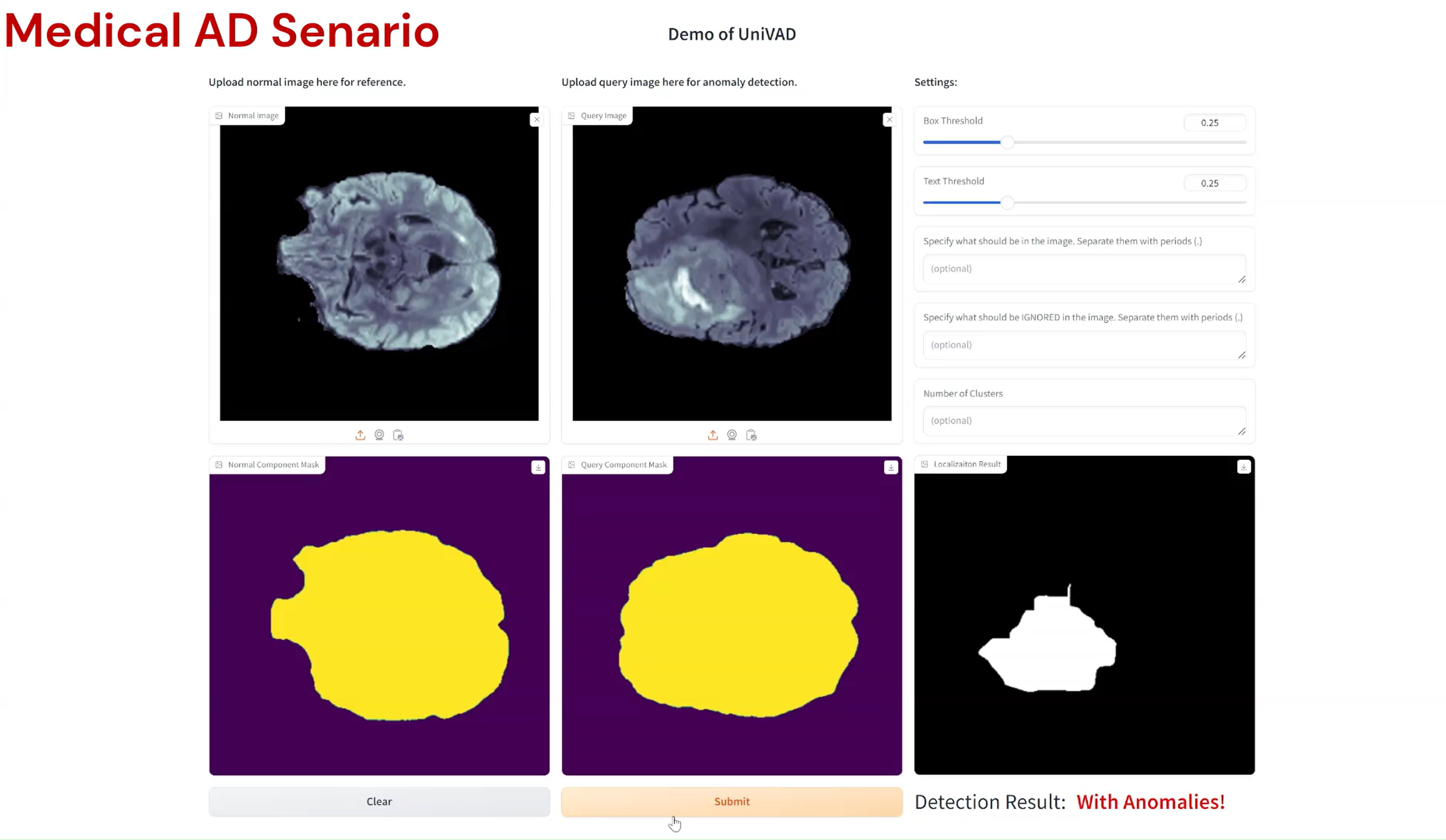Focus the Box Threshold value field
Image resolution: width=1446 pixels, height=840 pixels.
tap(1215, 122)
